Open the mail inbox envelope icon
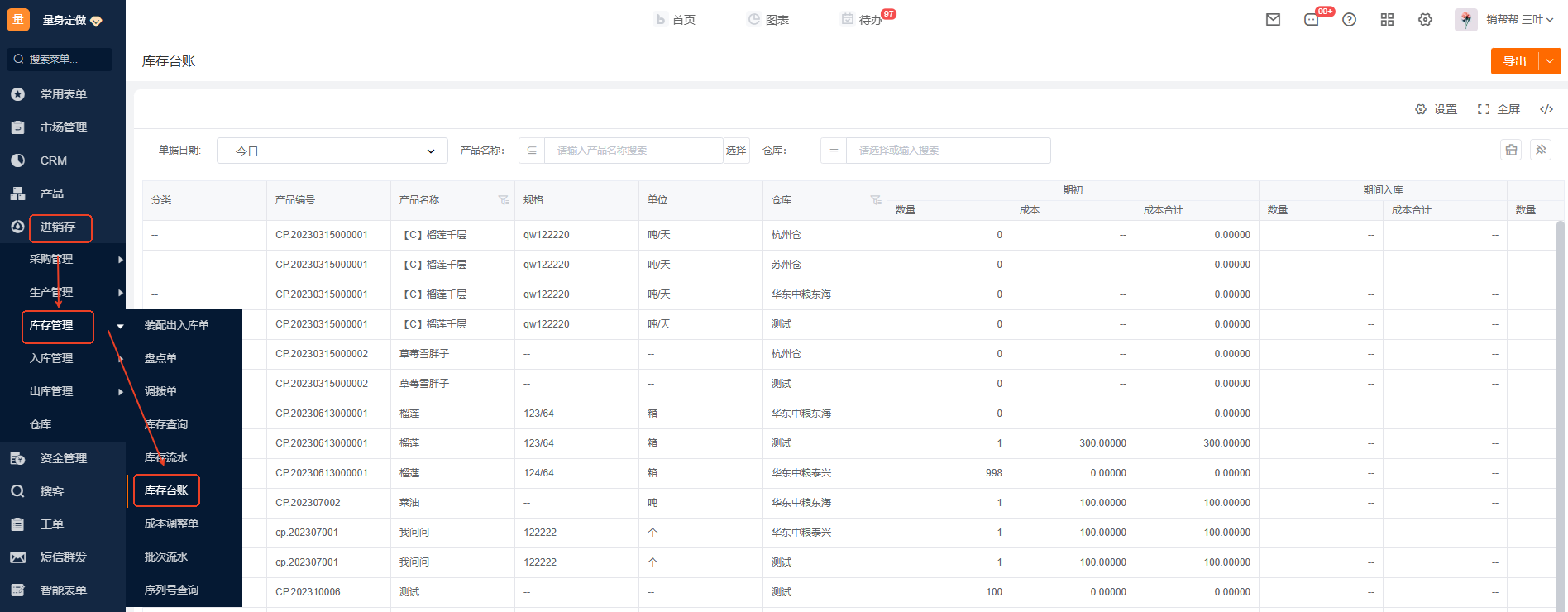 [x=1273, y=20]
